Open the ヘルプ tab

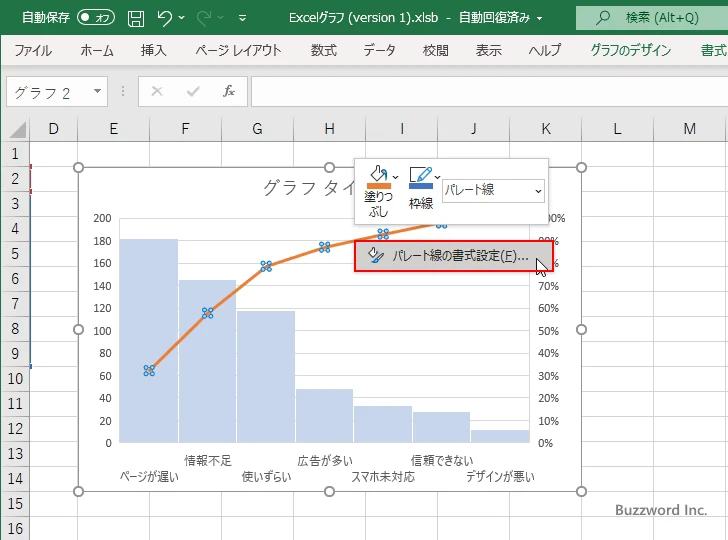[545, 50]
